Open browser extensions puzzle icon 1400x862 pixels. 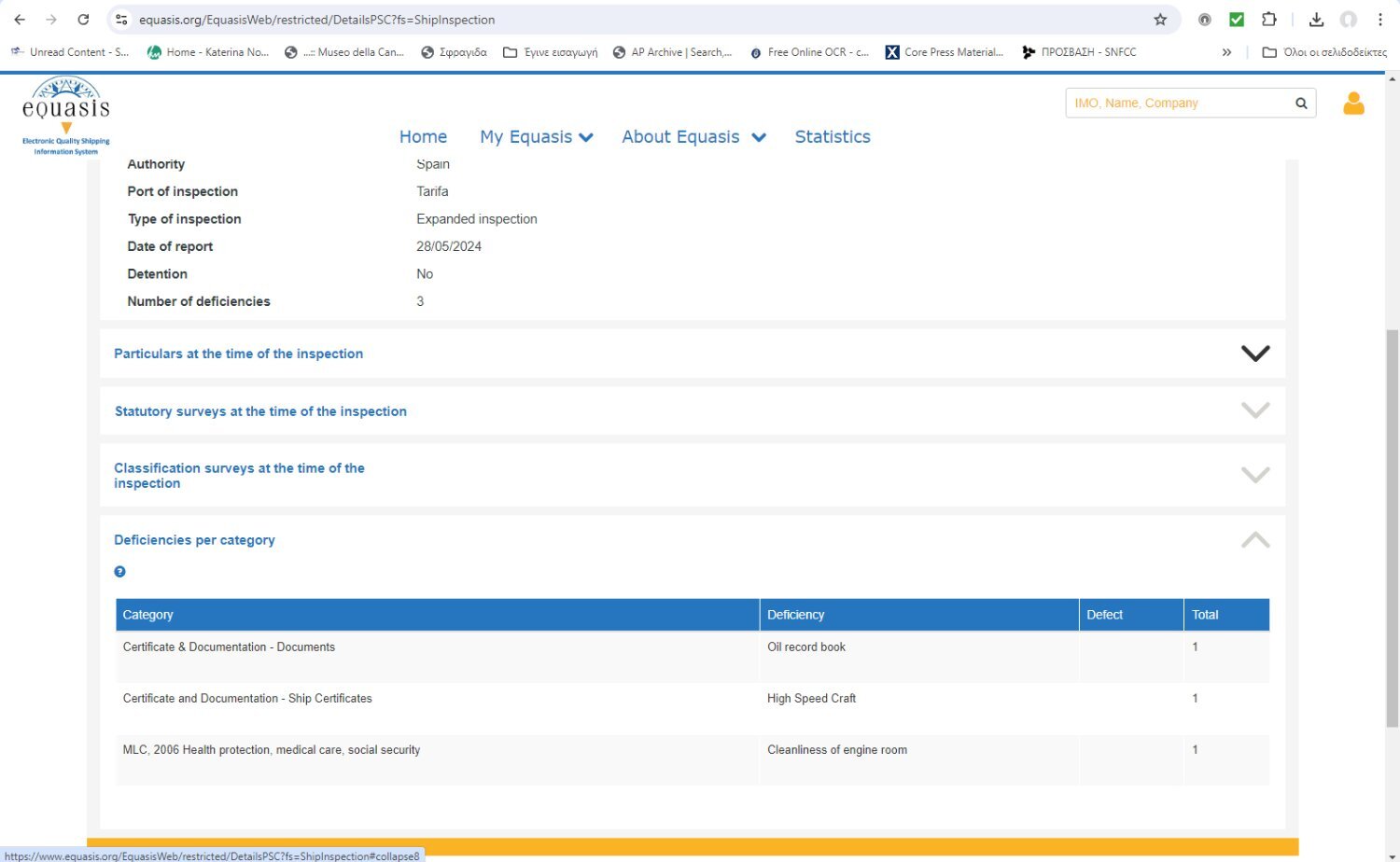(1268, 20)
